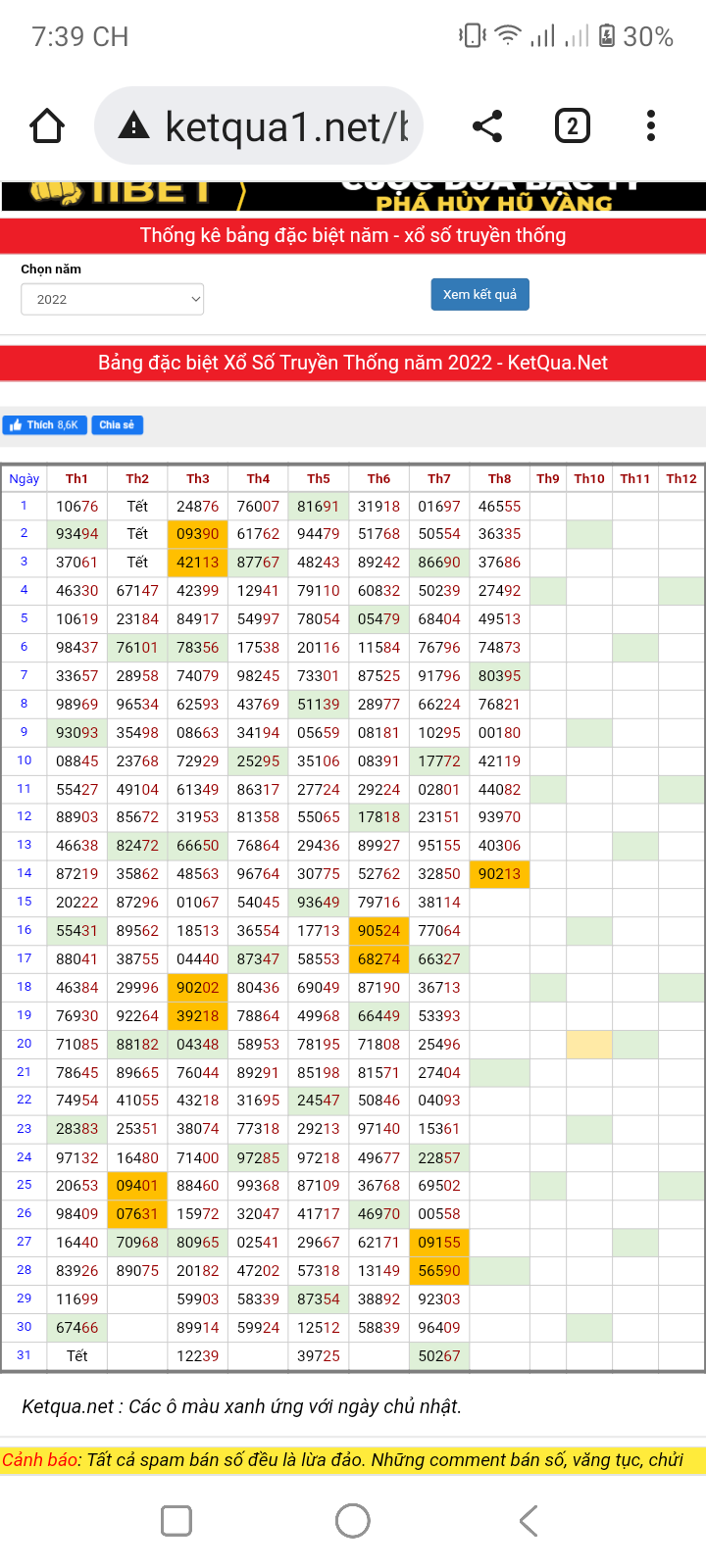This screenshot has height=1568, width=706.
Task: Click day number 14 in Ngày column
Action: 25,873
